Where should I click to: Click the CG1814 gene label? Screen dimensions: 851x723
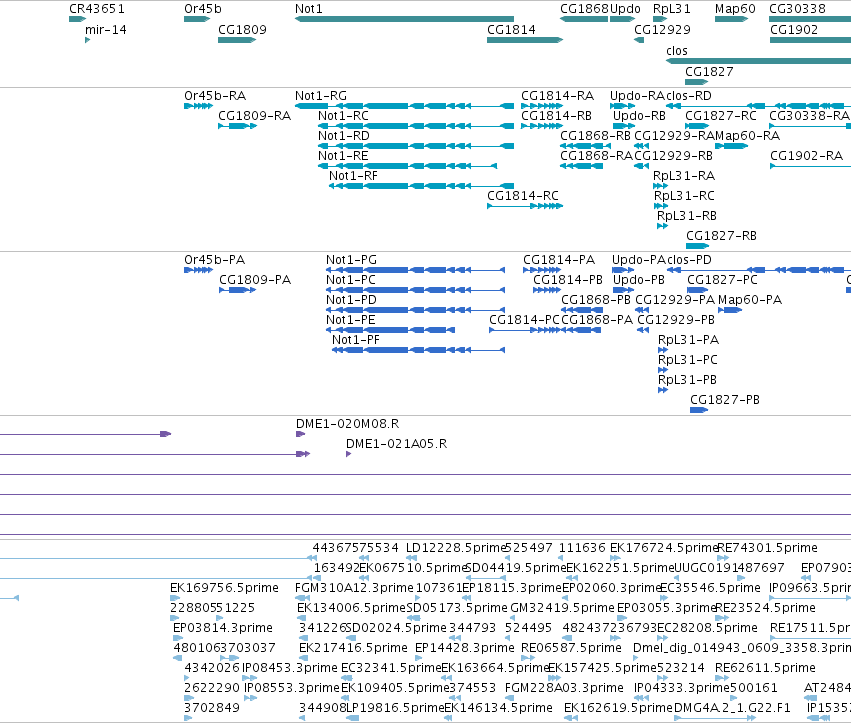click(511, 30)
